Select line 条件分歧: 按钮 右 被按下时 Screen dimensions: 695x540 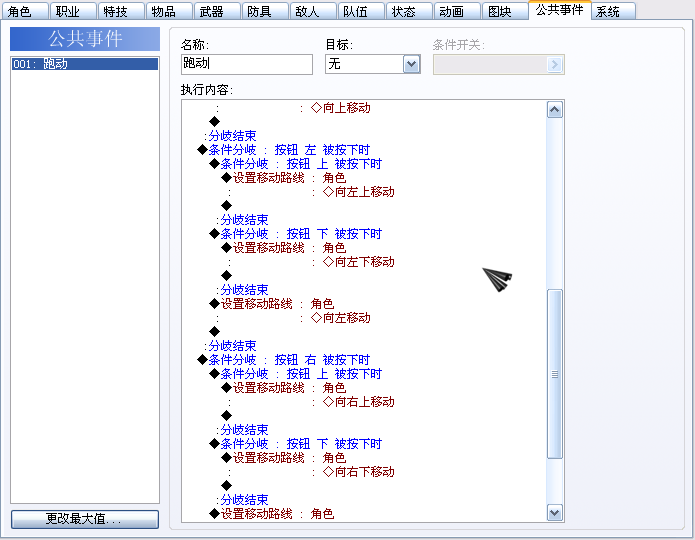[x=284, y=360]
